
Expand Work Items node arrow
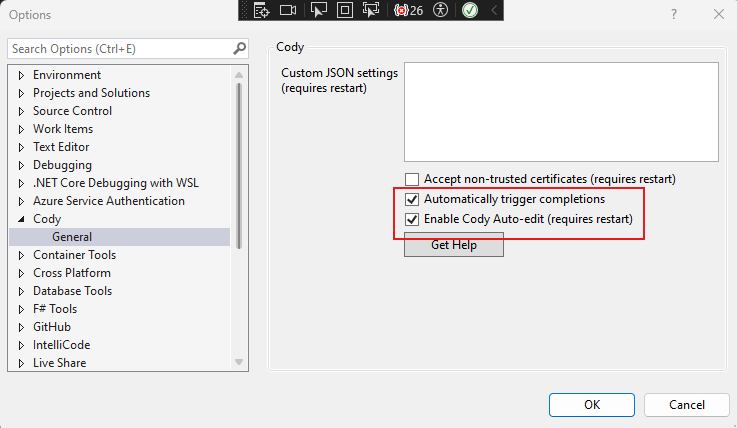coord(21,129)
